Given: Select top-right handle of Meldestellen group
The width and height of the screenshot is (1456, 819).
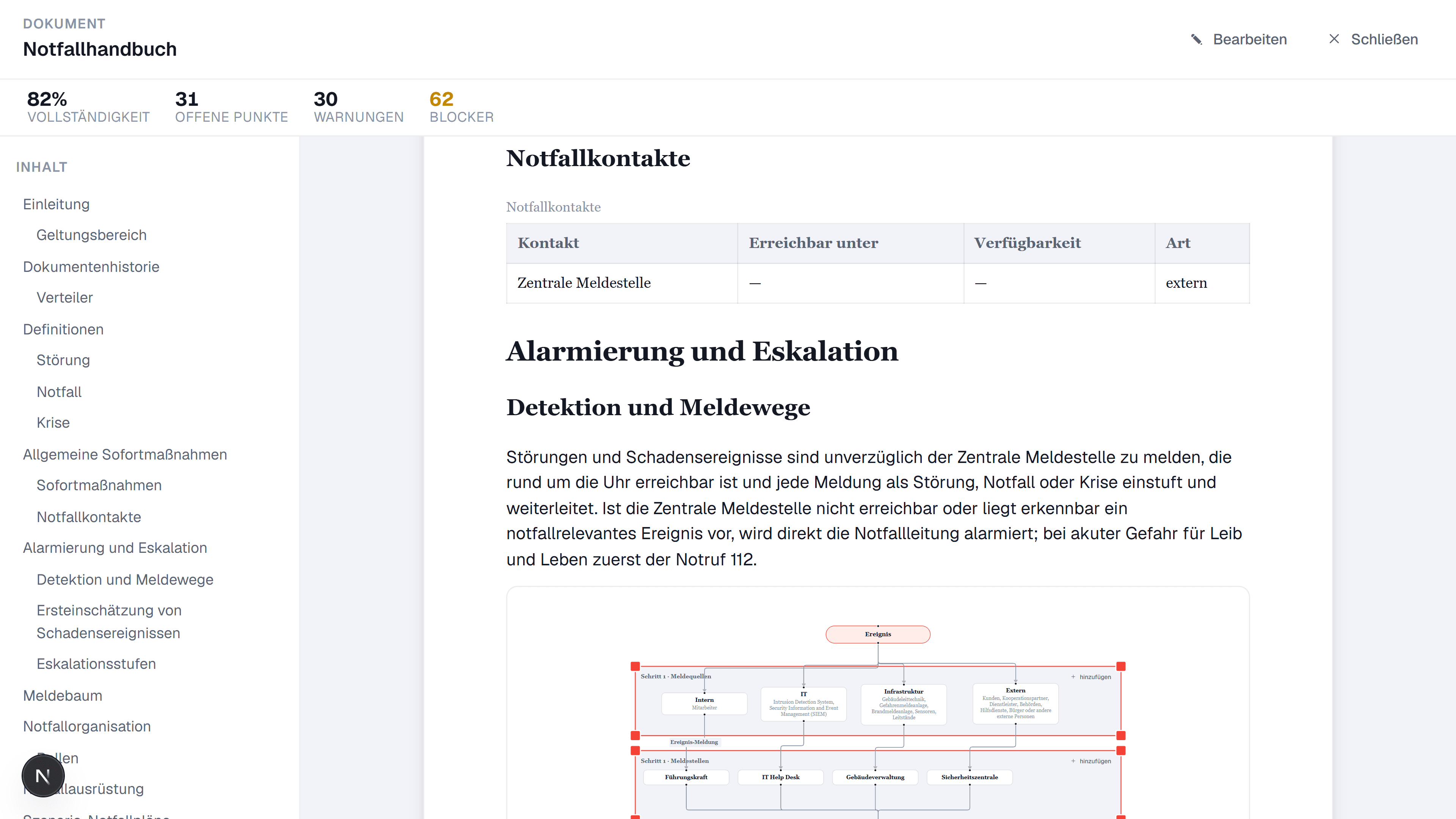Looking at the screenshot, I should tap(1121, 751).
